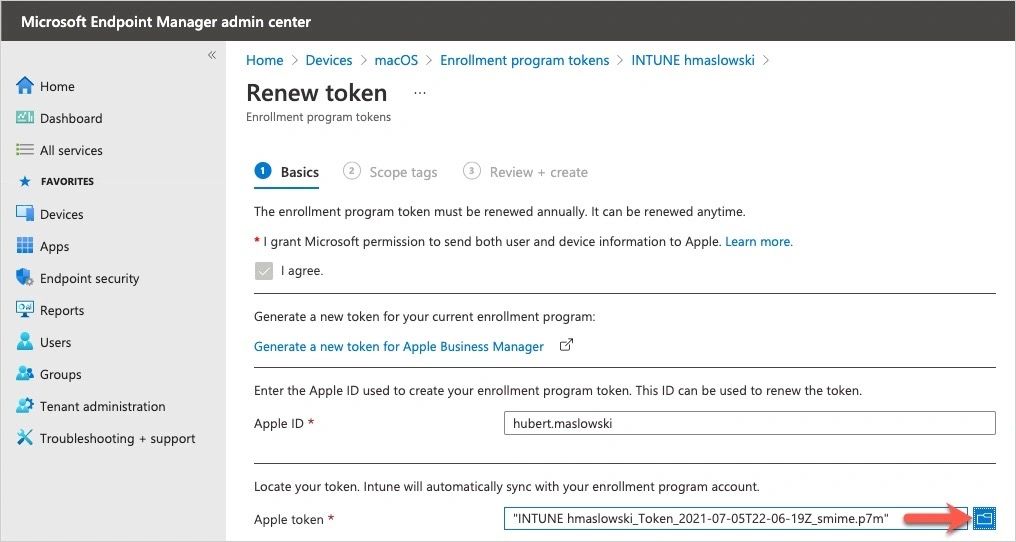Open the Dashboard icon in sidebar

pyautogui.click(x=25, y=118)
